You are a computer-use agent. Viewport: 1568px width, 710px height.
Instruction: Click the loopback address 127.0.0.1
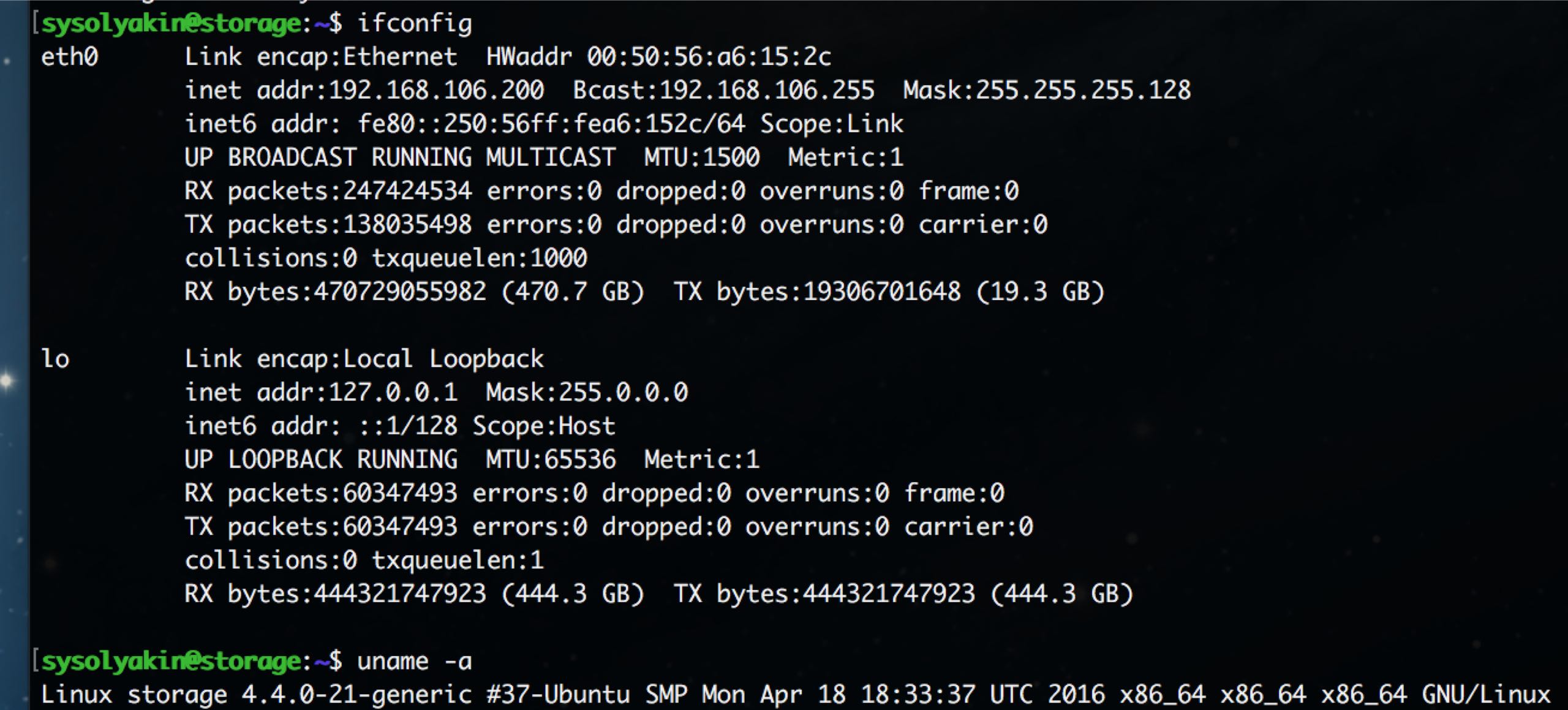click(393, 393)
